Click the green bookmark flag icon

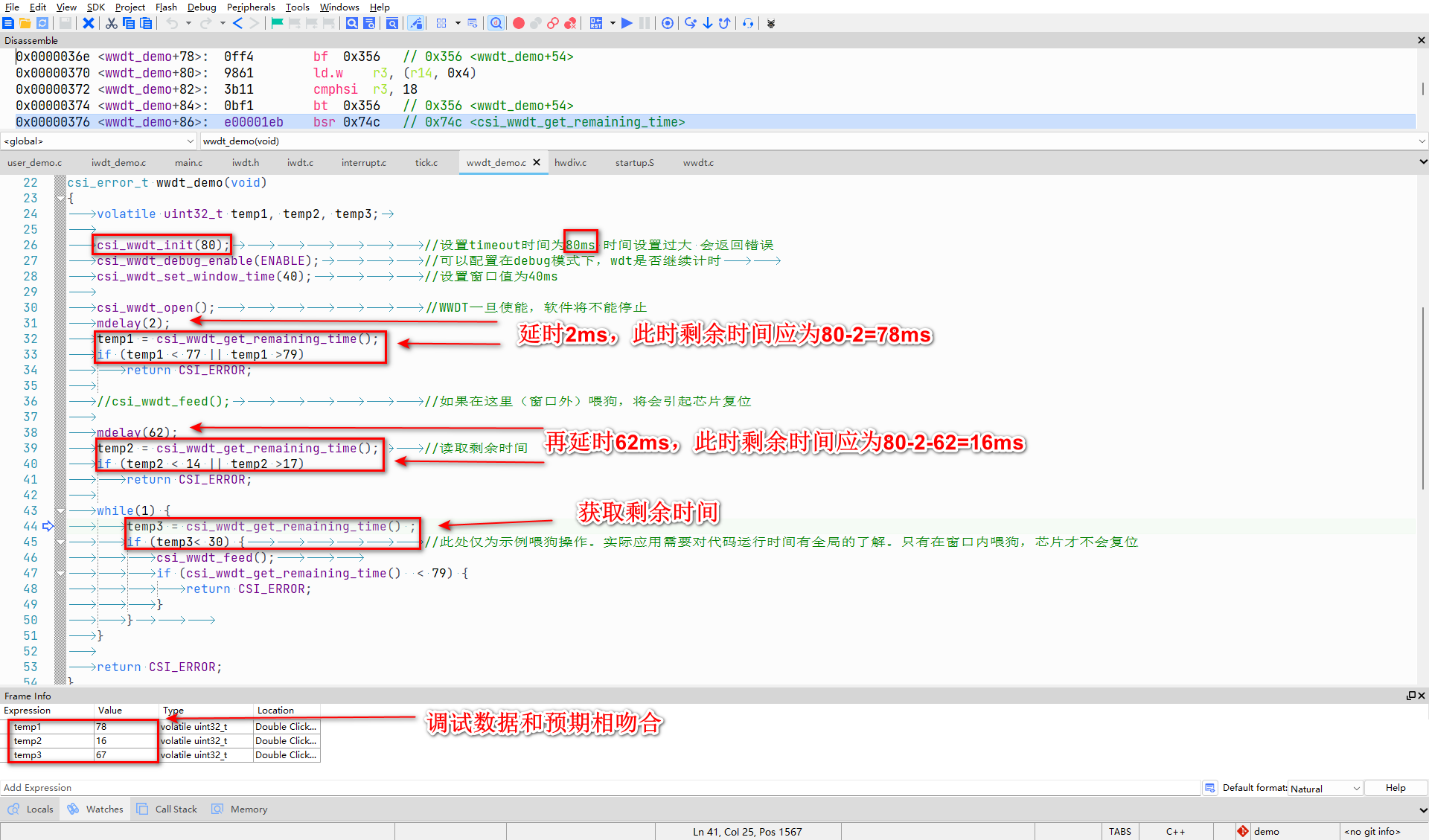coord(277,23)
